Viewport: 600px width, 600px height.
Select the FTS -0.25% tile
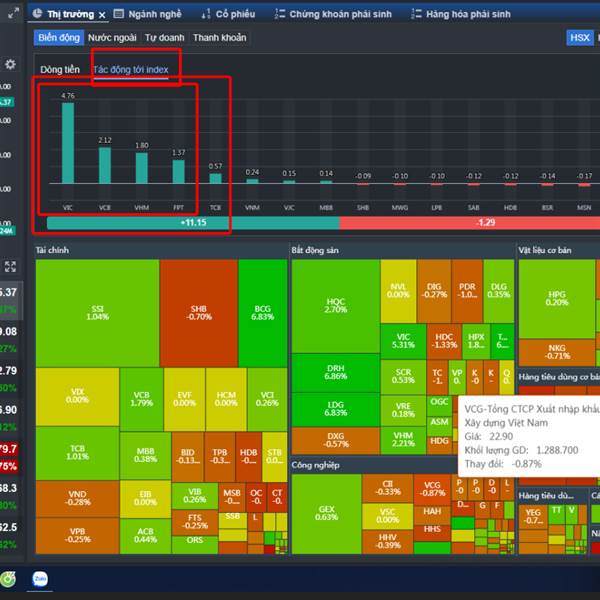coord(195,522)
